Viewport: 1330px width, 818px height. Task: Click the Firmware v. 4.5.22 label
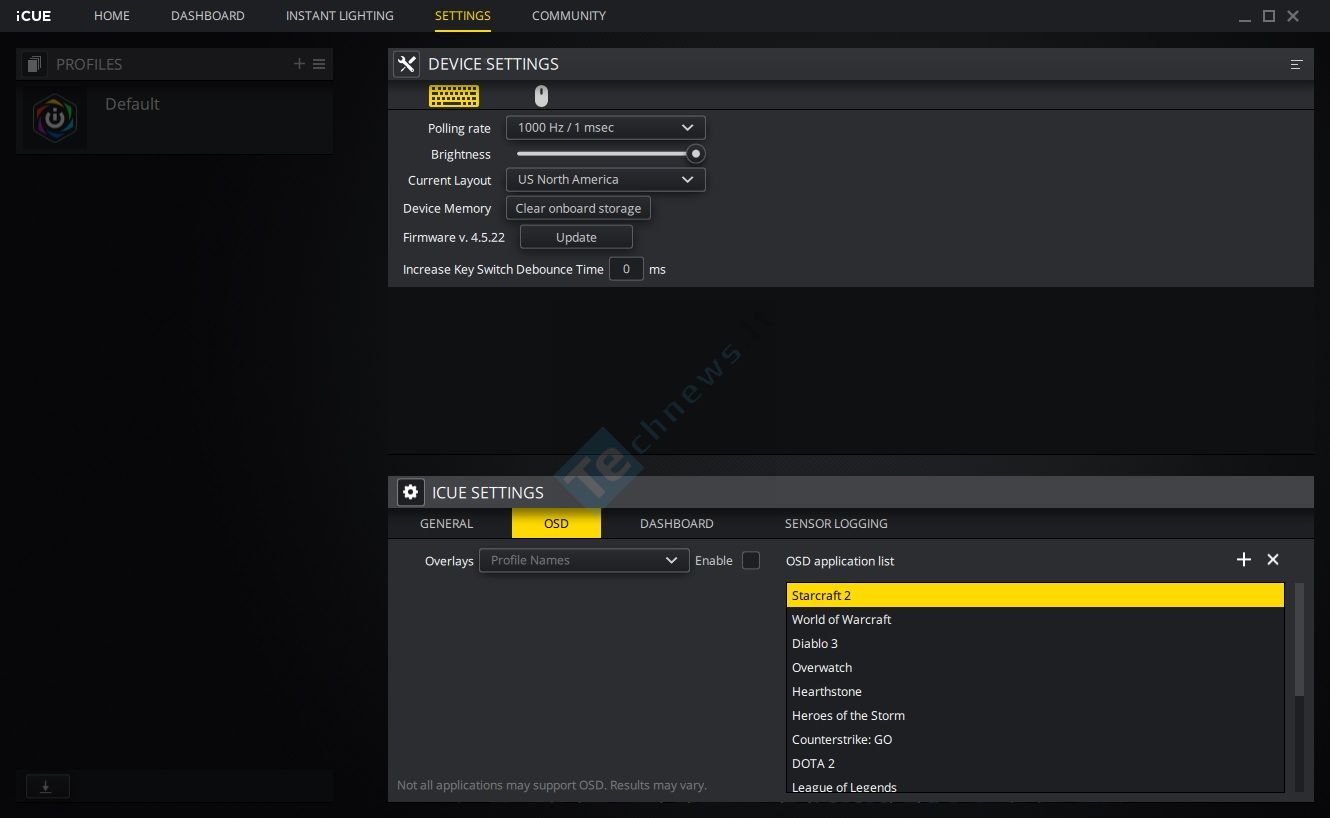coord(453,237)
